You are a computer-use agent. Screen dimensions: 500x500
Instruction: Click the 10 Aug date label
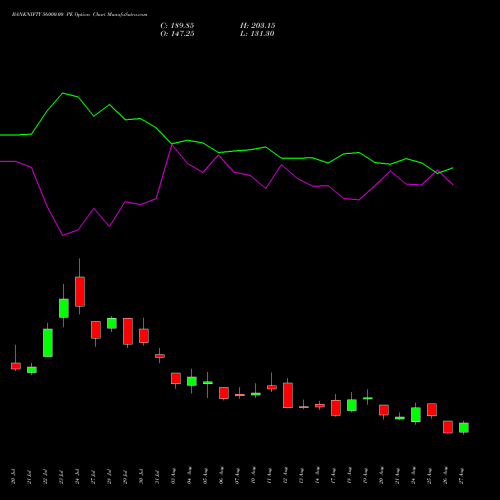[253, 476]
